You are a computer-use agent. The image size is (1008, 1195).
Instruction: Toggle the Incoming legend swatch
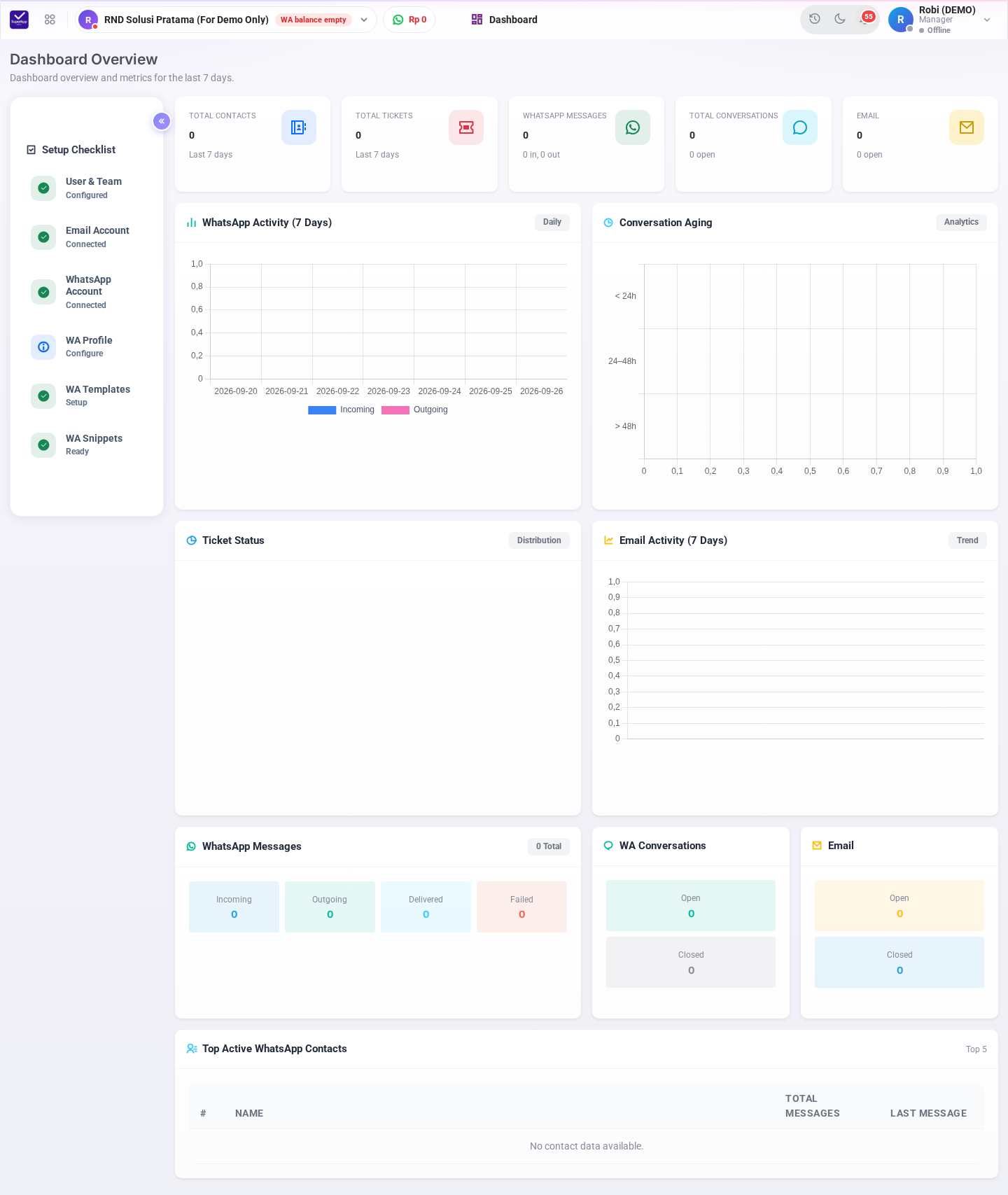click(x=322, y=410)
